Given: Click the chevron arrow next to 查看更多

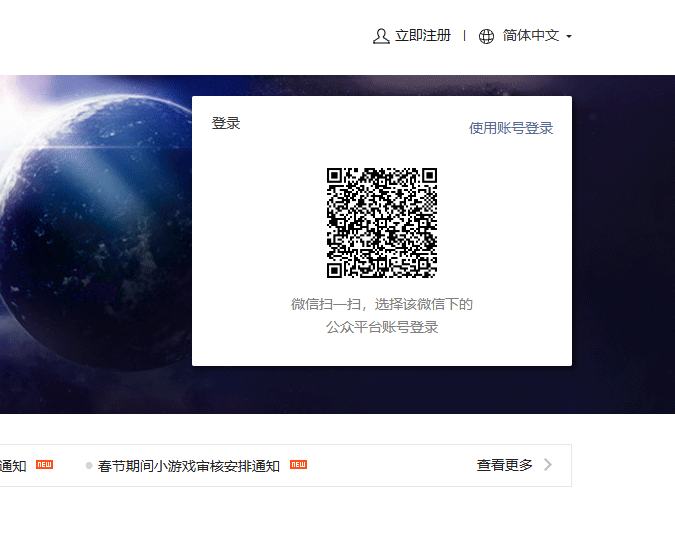Looking at the screenshot, I should tap(548, 465).
